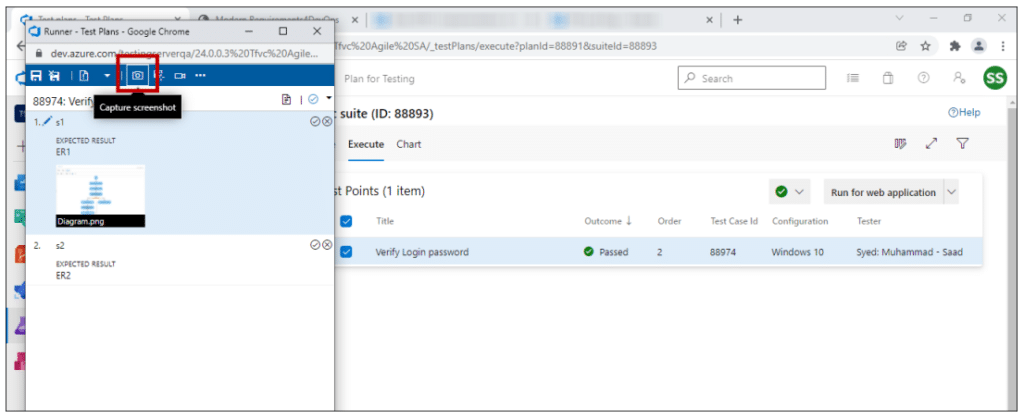The width and height of the screenshot is (1024, 418).
Task: Click the Passed outcome cell
Action: [x=606, y=251]
